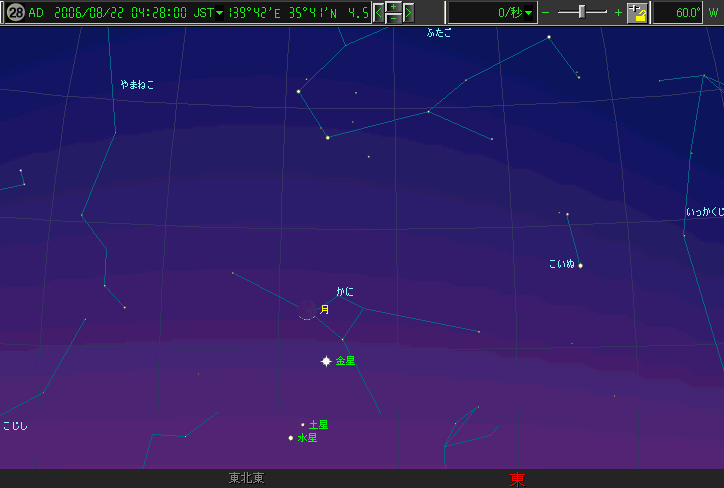The width and height of the screenshot is (724, 488).
Task: Toggle the AD era indicator
Action: pos(36,13)
